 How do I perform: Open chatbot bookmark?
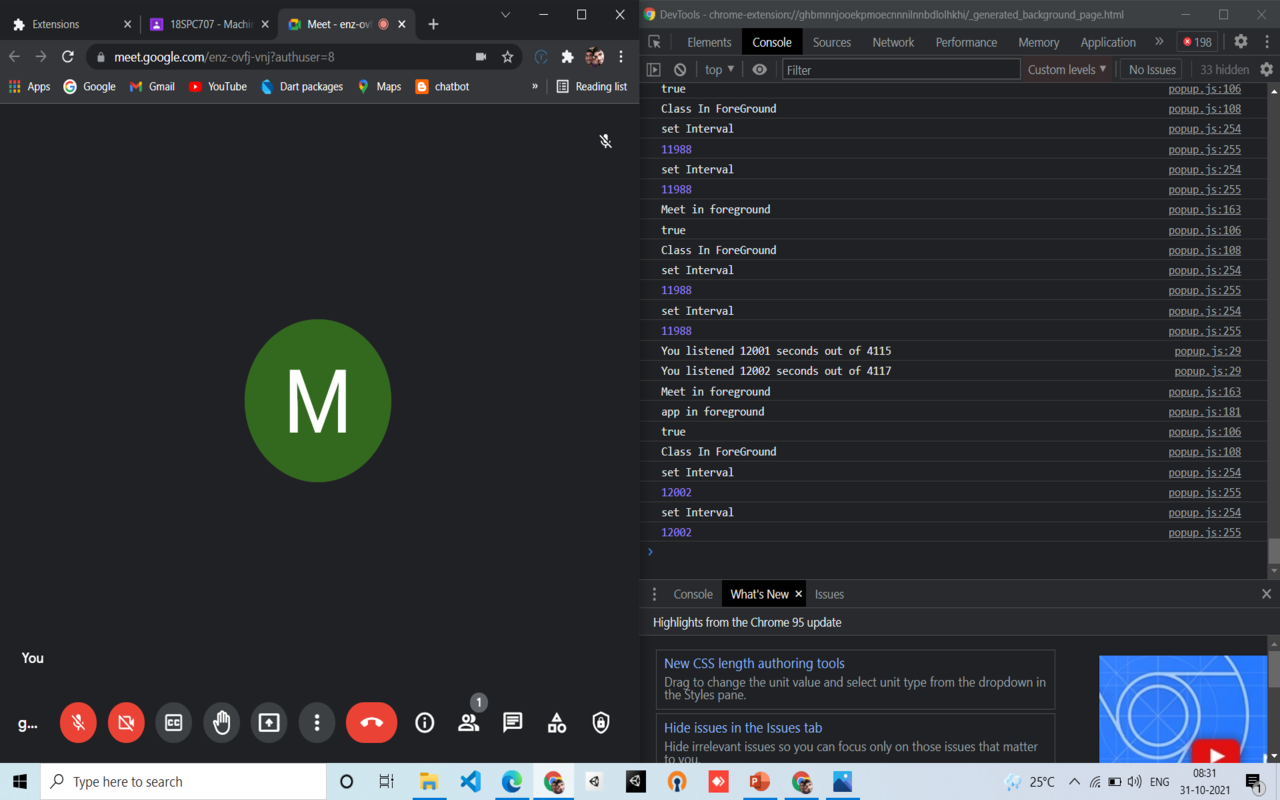coord(442,87)
